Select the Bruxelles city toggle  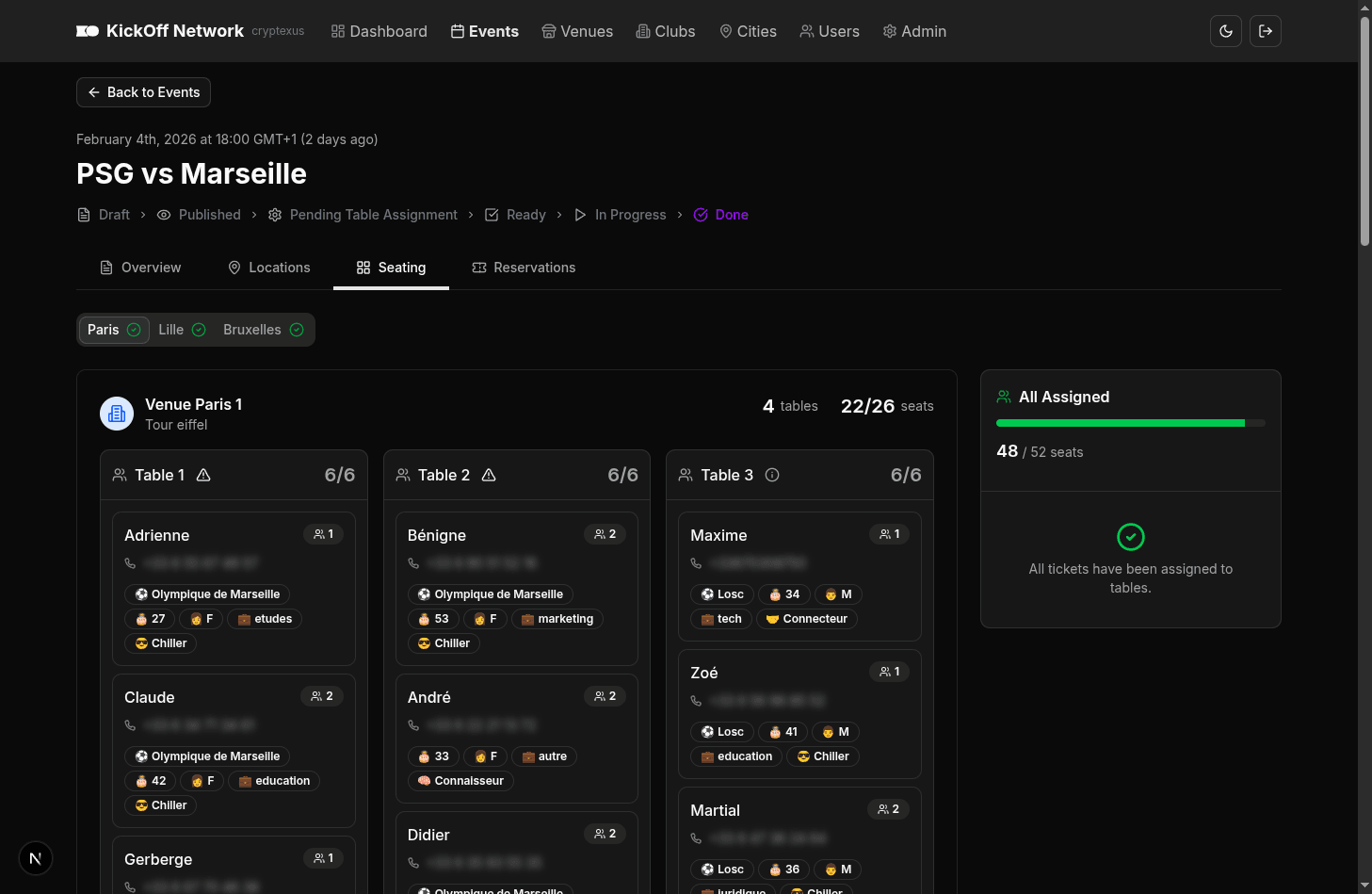(264, 330)
